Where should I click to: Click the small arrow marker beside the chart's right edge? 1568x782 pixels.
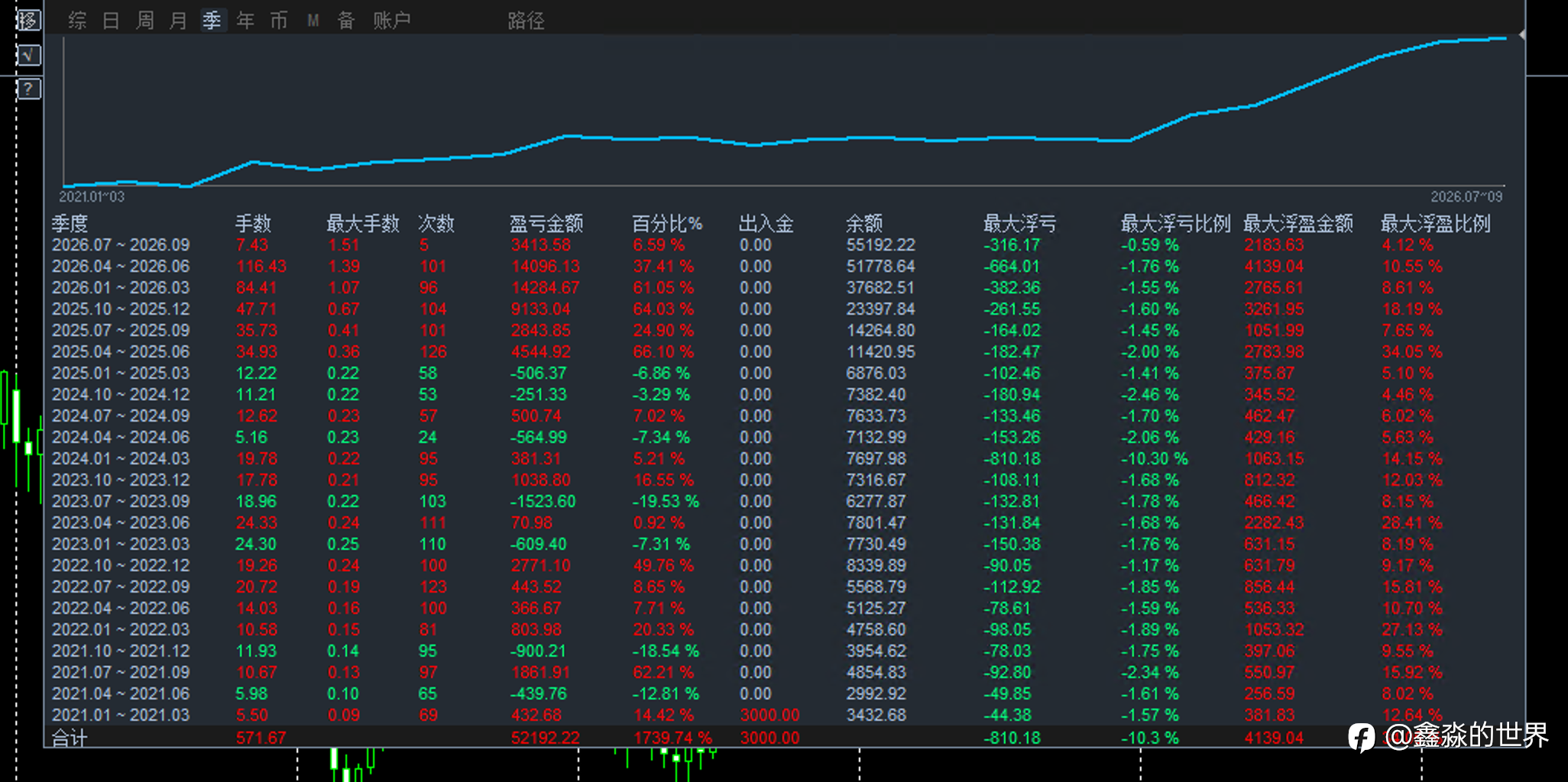pos(1522,35)
